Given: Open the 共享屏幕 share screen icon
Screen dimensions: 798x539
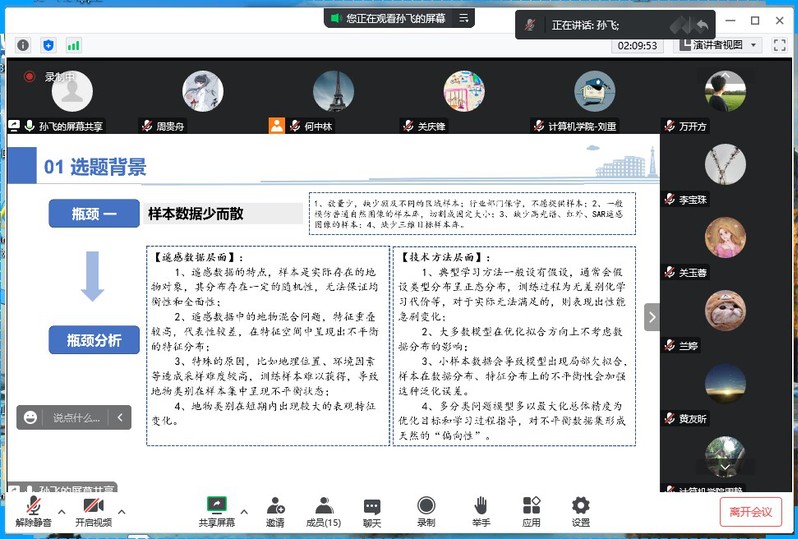Looking at the screenshot, I should tap(216, 506).
